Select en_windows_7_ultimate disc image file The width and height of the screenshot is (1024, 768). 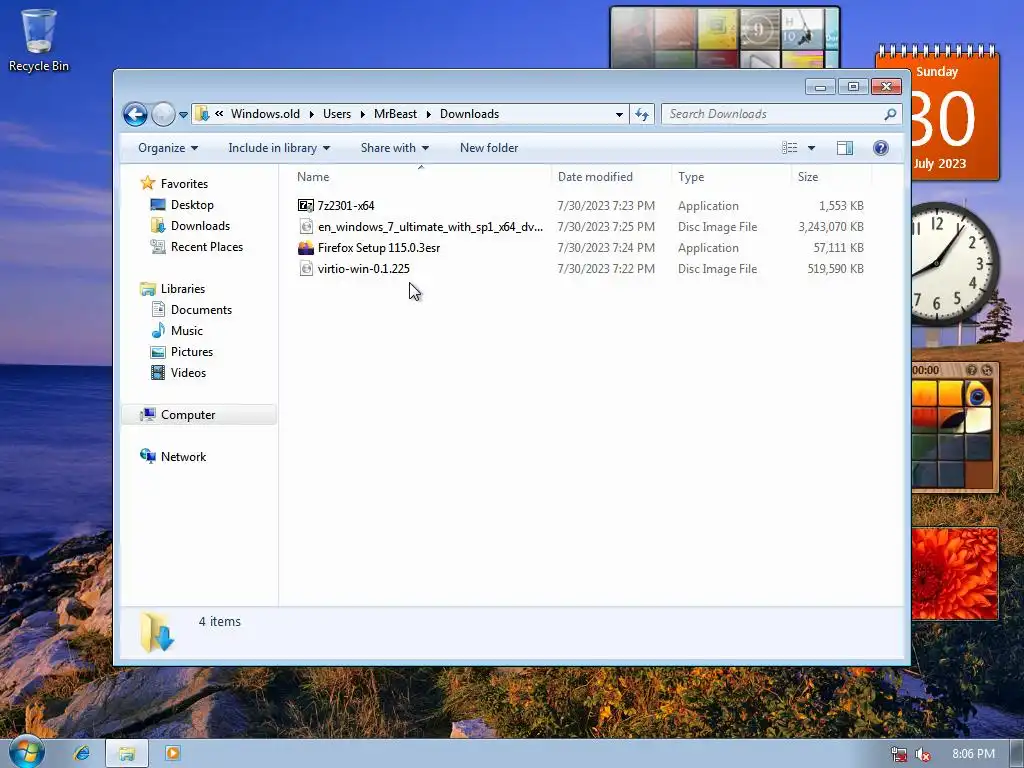click(x=430, y=227)
